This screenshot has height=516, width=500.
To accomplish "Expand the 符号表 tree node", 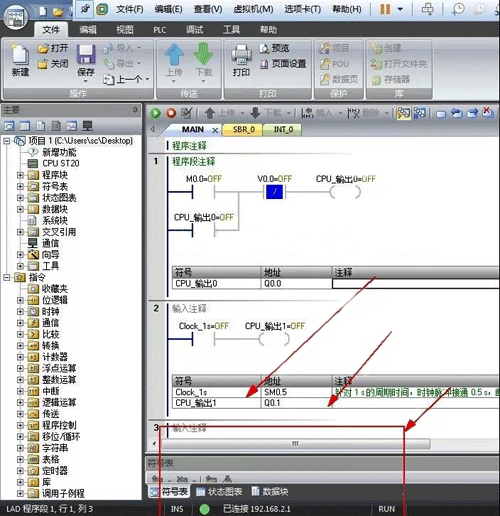I will tap(20, 186).
